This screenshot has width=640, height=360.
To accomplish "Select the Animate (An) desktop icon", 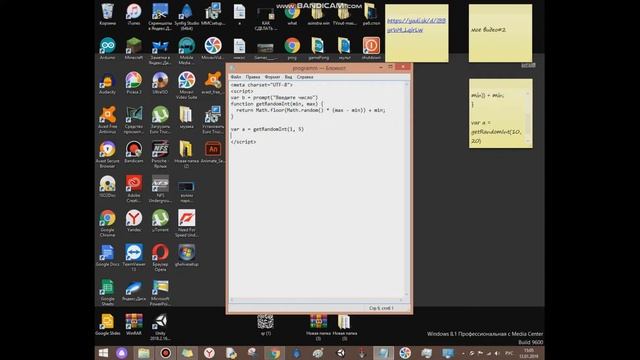I will tap(213, 152).
